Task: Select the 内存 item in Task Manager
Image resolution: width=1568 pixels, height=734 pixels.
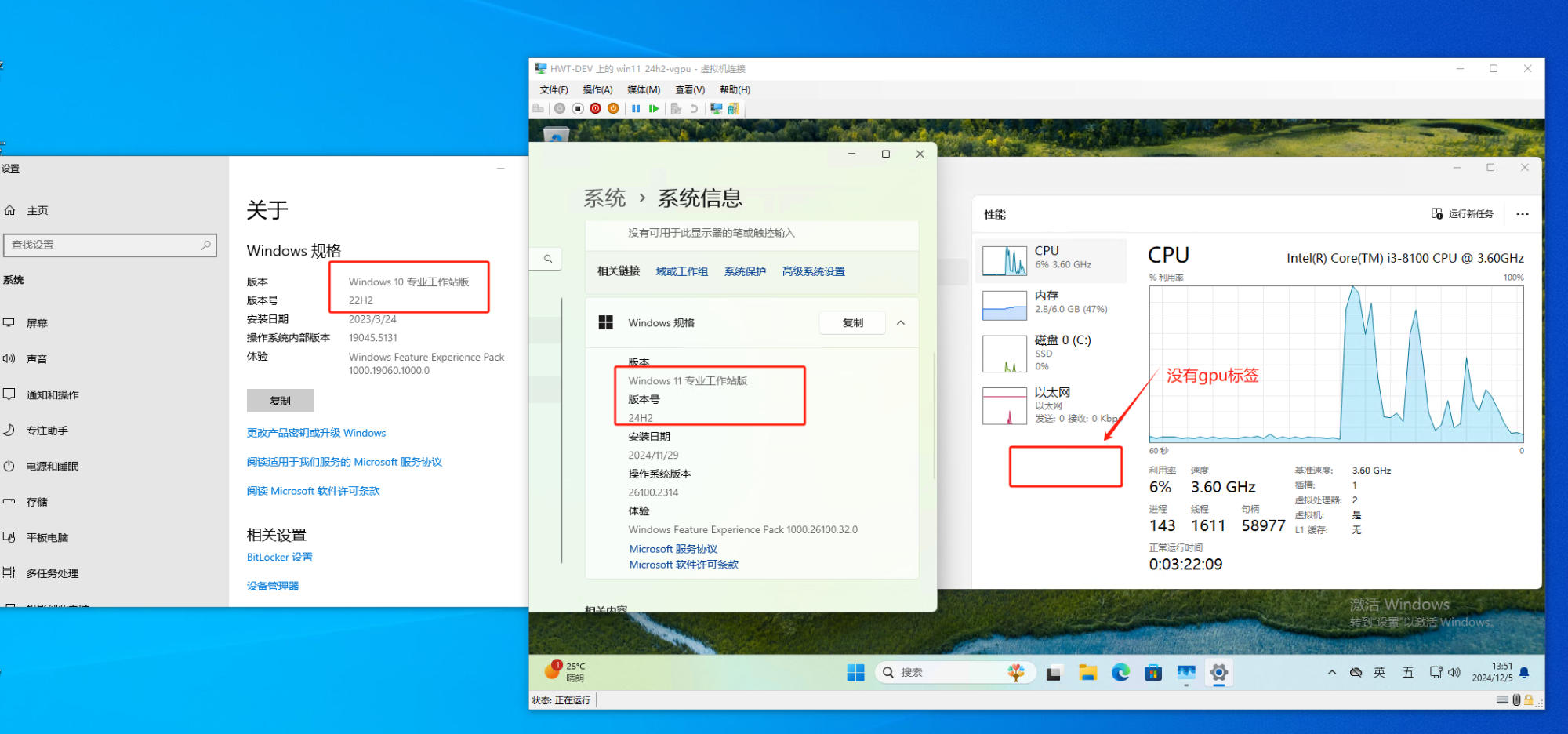Action: [1051, 305]
